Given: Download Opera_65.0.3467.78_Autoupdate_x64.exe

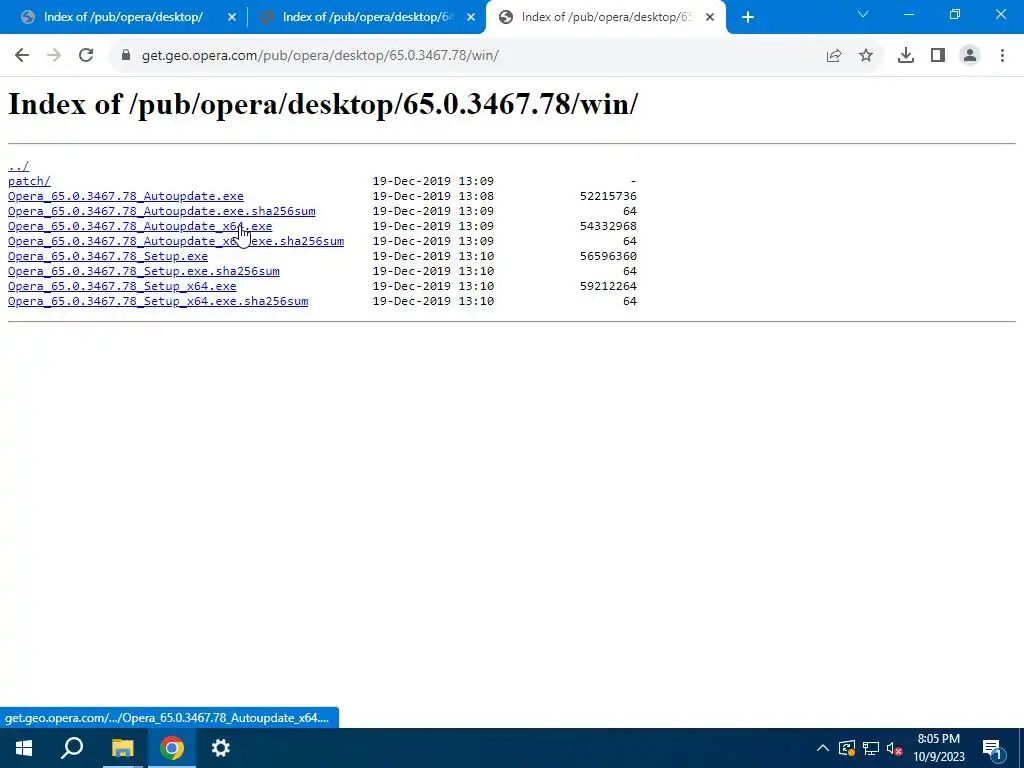Looking at the screenshot, I should 140,226.
